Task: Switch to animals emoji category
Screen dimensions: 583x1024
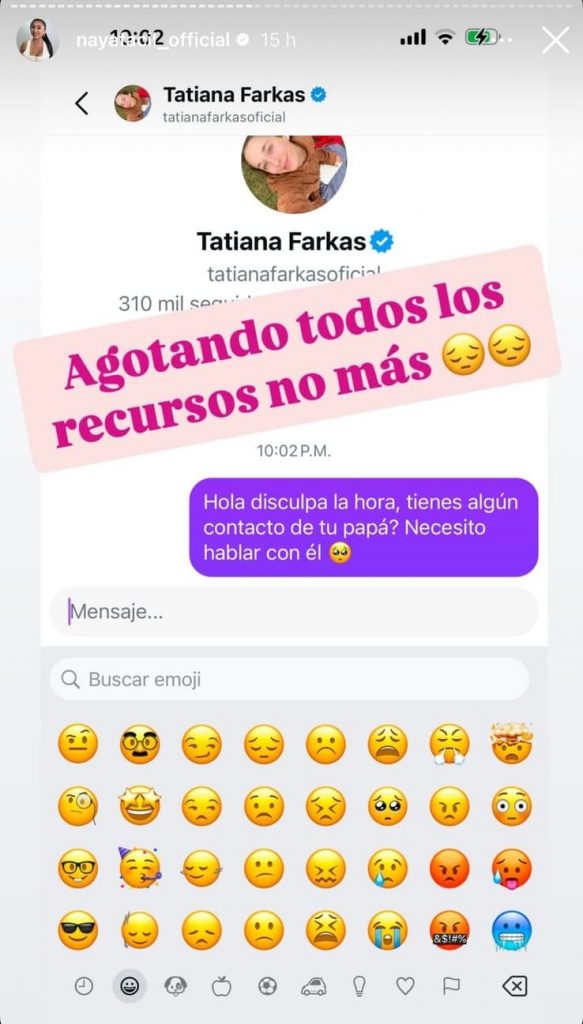Action: click(x=176, y=986)
